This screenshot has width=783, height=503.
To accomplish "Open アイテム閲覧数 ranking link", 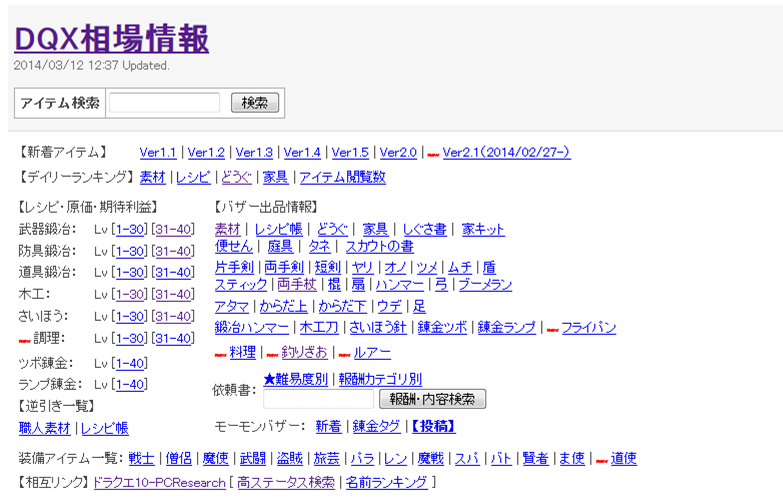I will click(343, 177).
